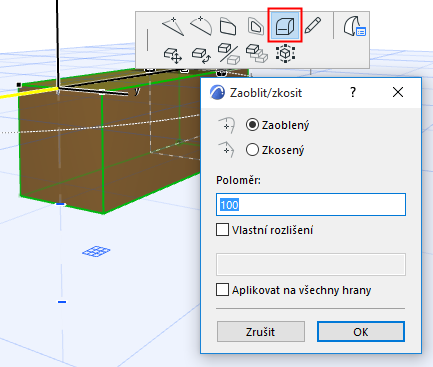Confirm the dialog with OK
Screen dimensions: 433x367
[x=361, y=332]
